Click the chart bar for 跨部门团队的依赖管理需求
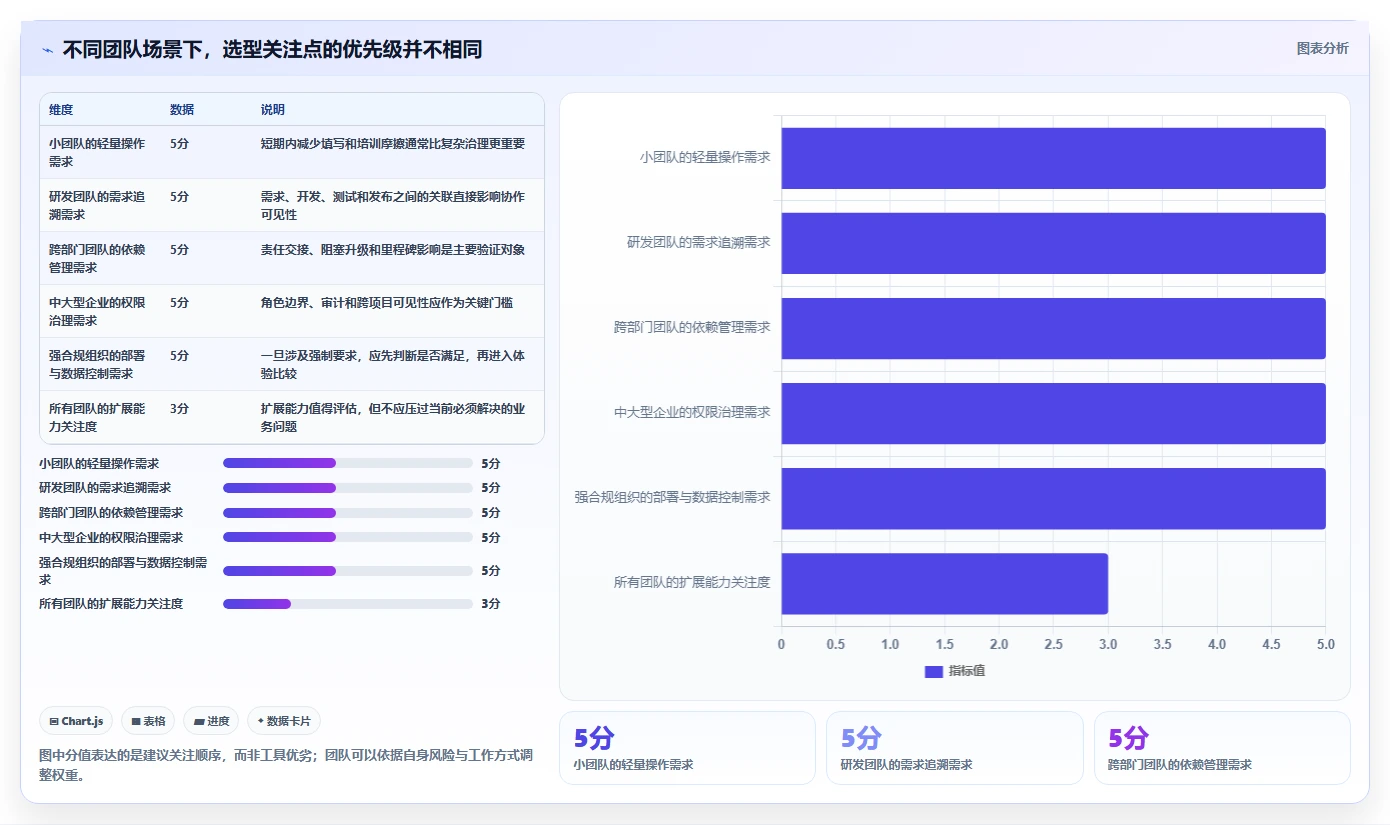The image size is (1390, 825). (1053, 328)
